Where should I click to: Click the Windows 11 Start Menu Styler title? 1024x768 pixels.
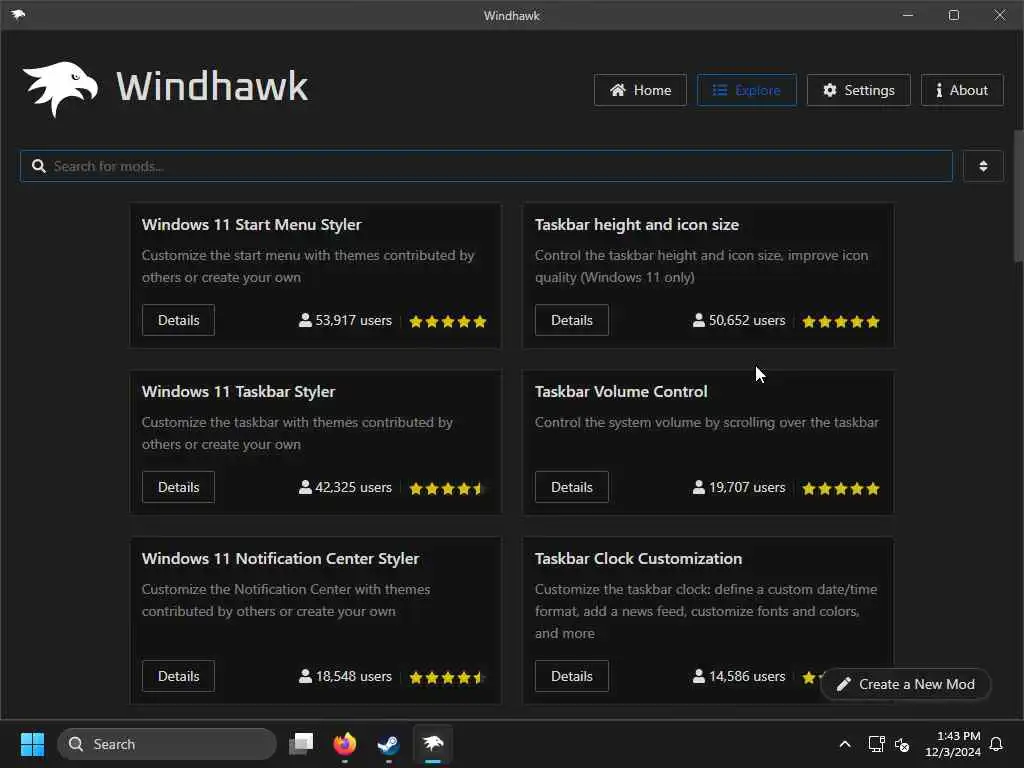click(x=251, y=225)
